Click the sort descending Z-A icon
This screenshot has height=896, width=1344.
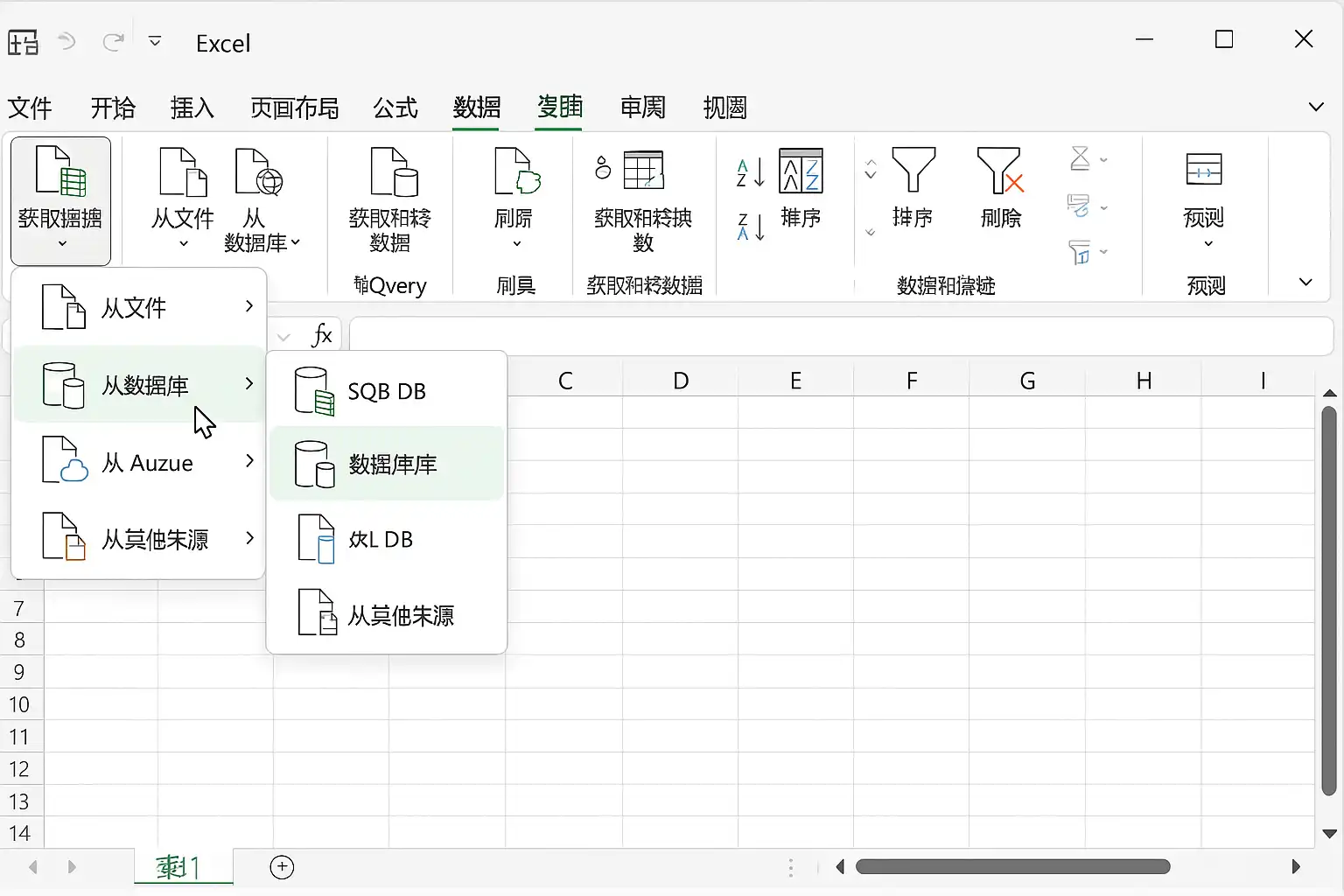pyautogui.click(x=751, y=227)
